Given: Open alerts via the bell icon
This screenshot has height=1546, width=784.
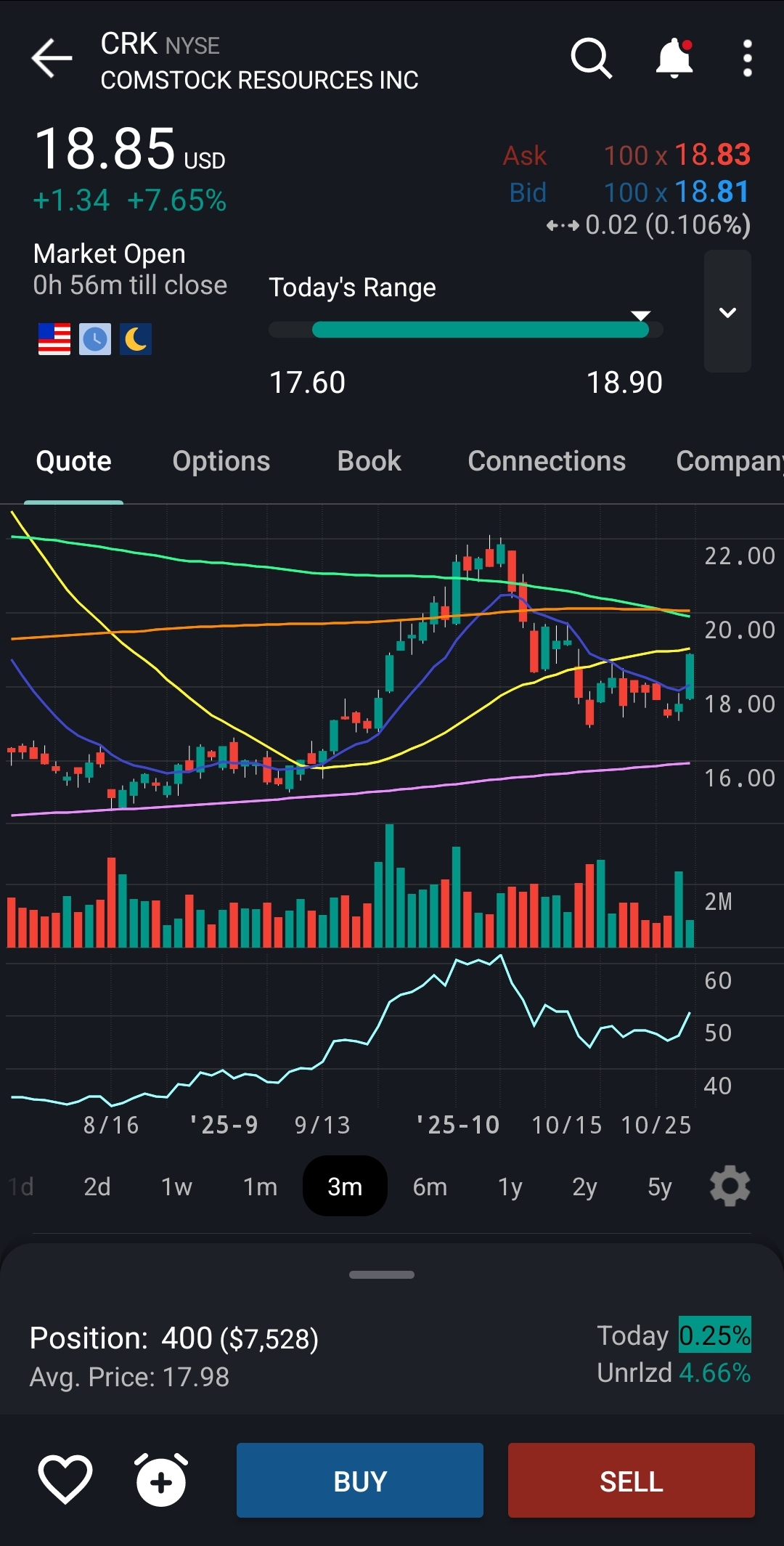Looking at the screenshot, I should [x=674, y=58].
